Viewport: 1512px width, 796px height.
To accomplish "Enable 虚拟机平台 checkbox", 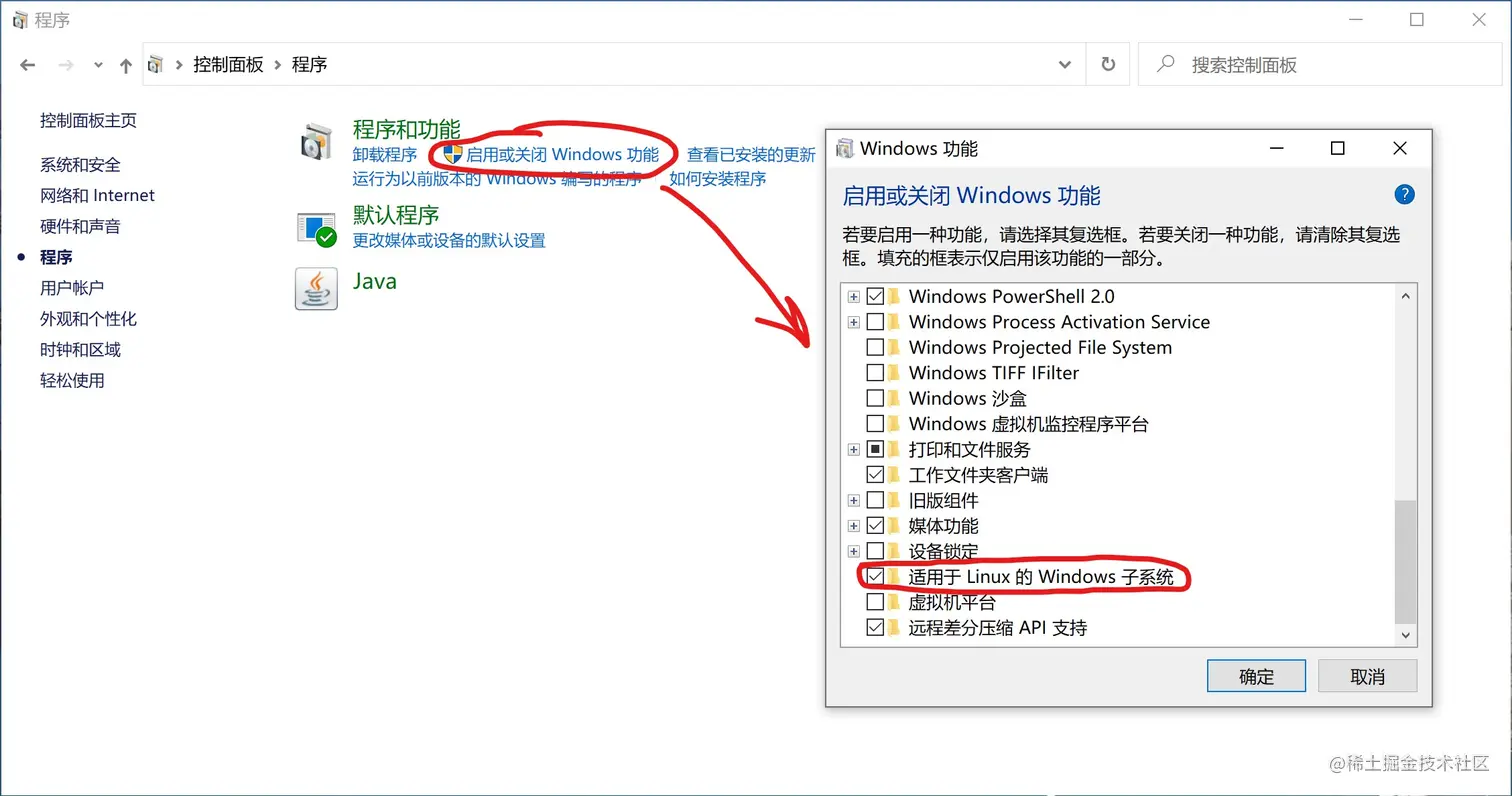I will pyautogui.click(x=875, y=602).
